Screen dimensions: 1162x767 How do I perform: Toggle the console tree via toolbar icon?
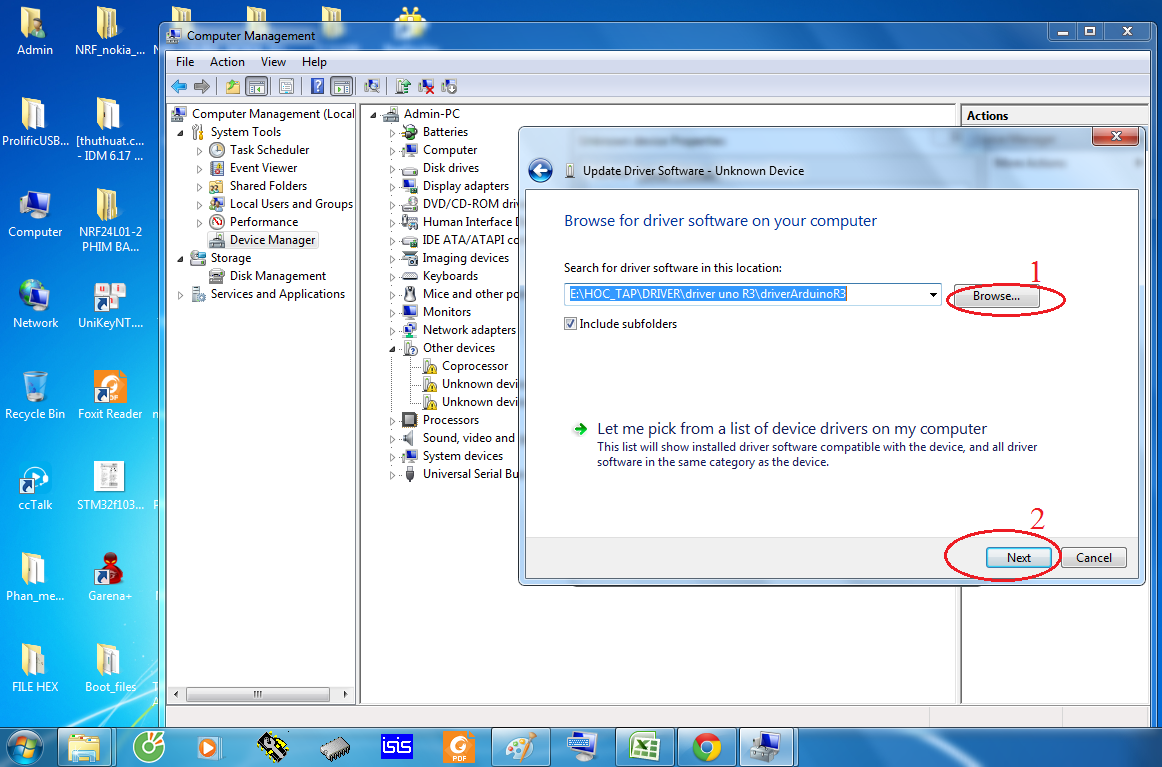click(254, 86)
